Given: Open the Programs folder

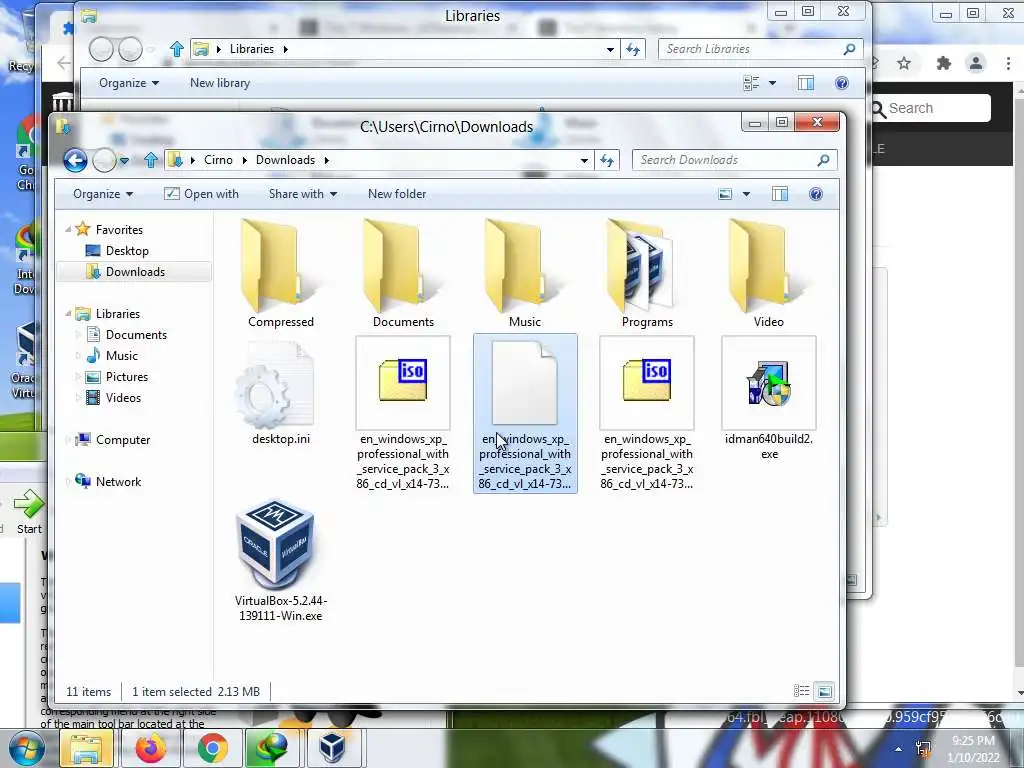Looking at the screenshot, I should click(647, 273).
